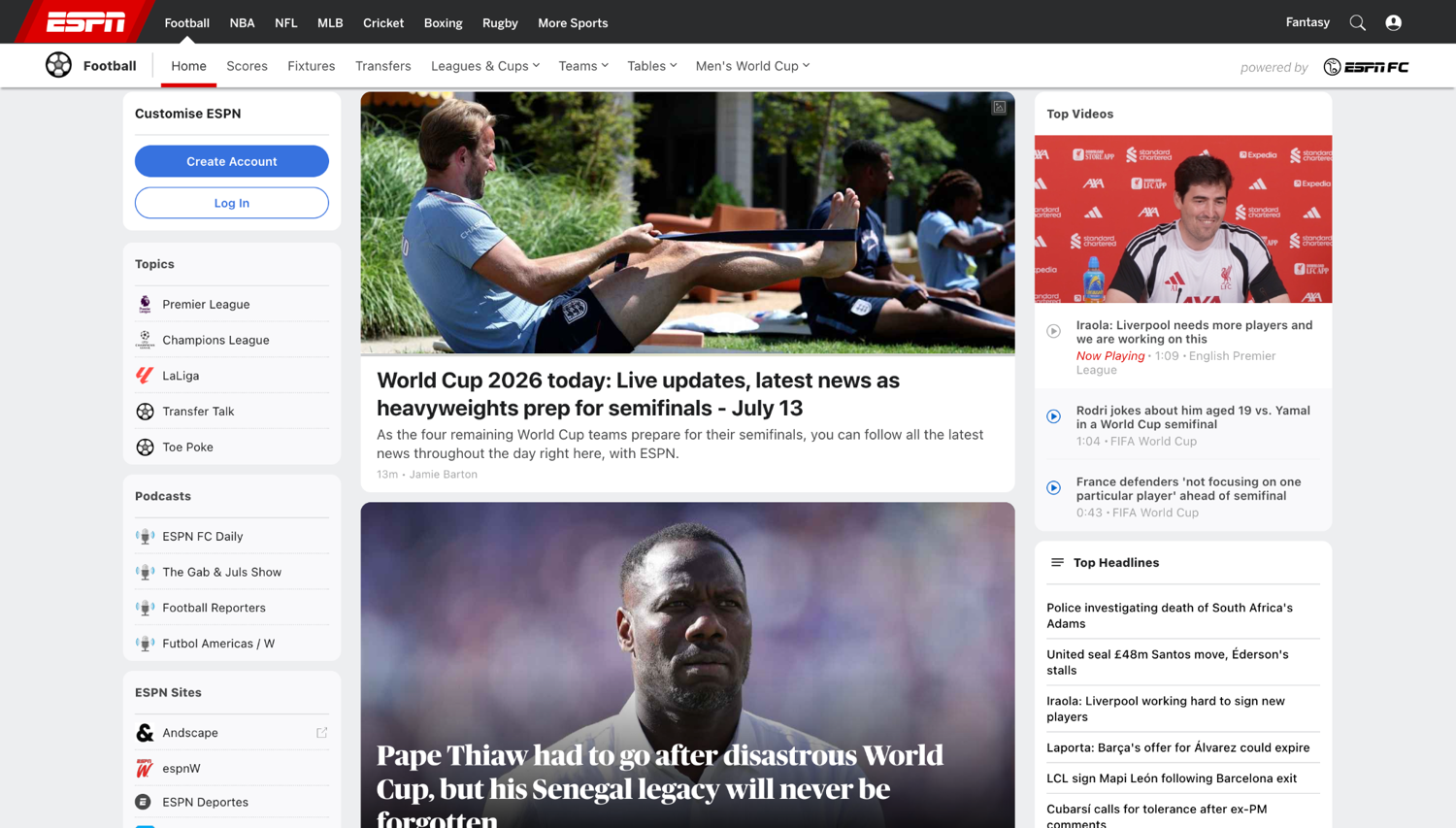Open the Futbol Americas / W link
This screenshot has height=828, width=1456.
click(218, 644)
